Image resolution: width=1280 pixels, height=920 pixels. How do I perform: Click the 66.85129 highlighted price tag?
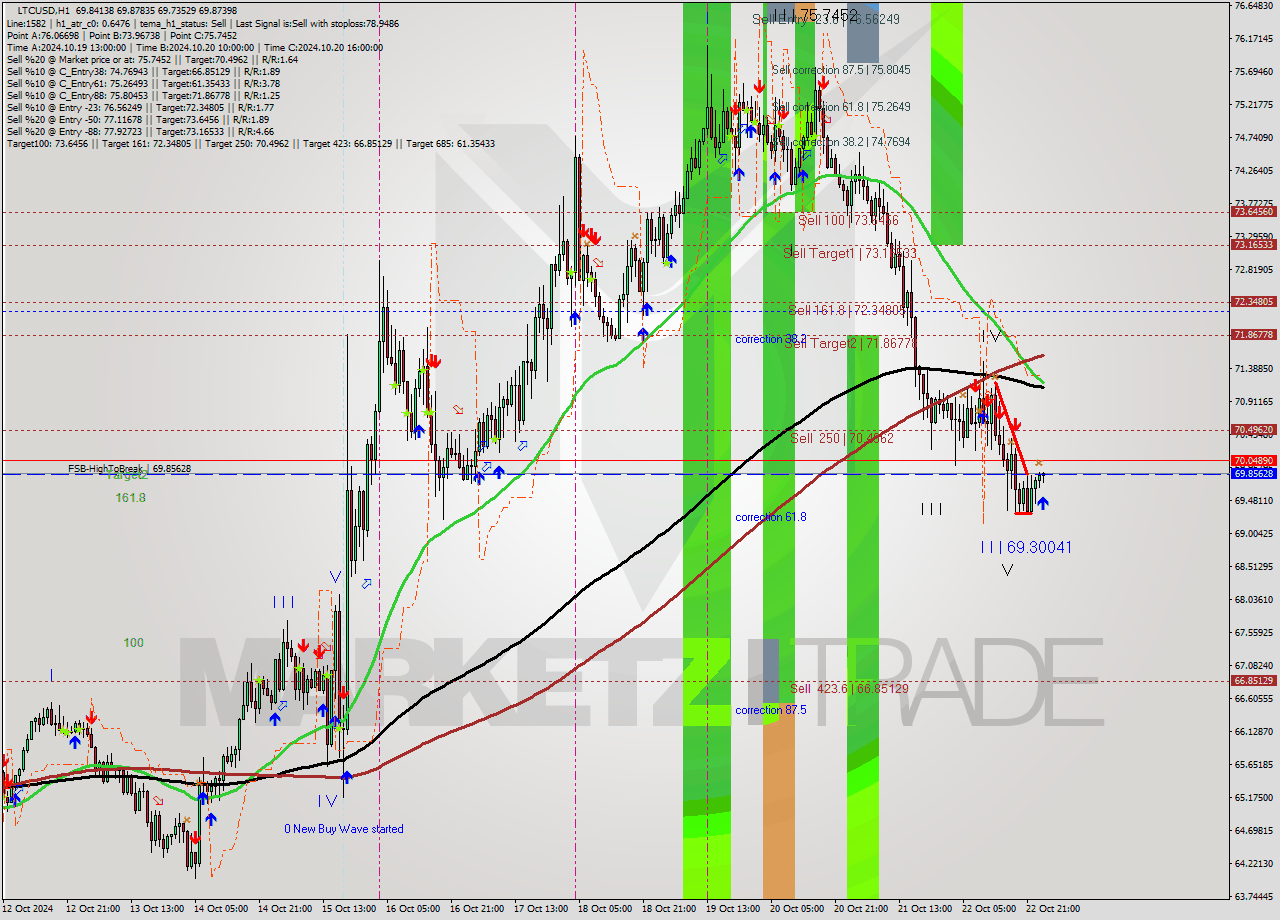(x=1253, y=681)
